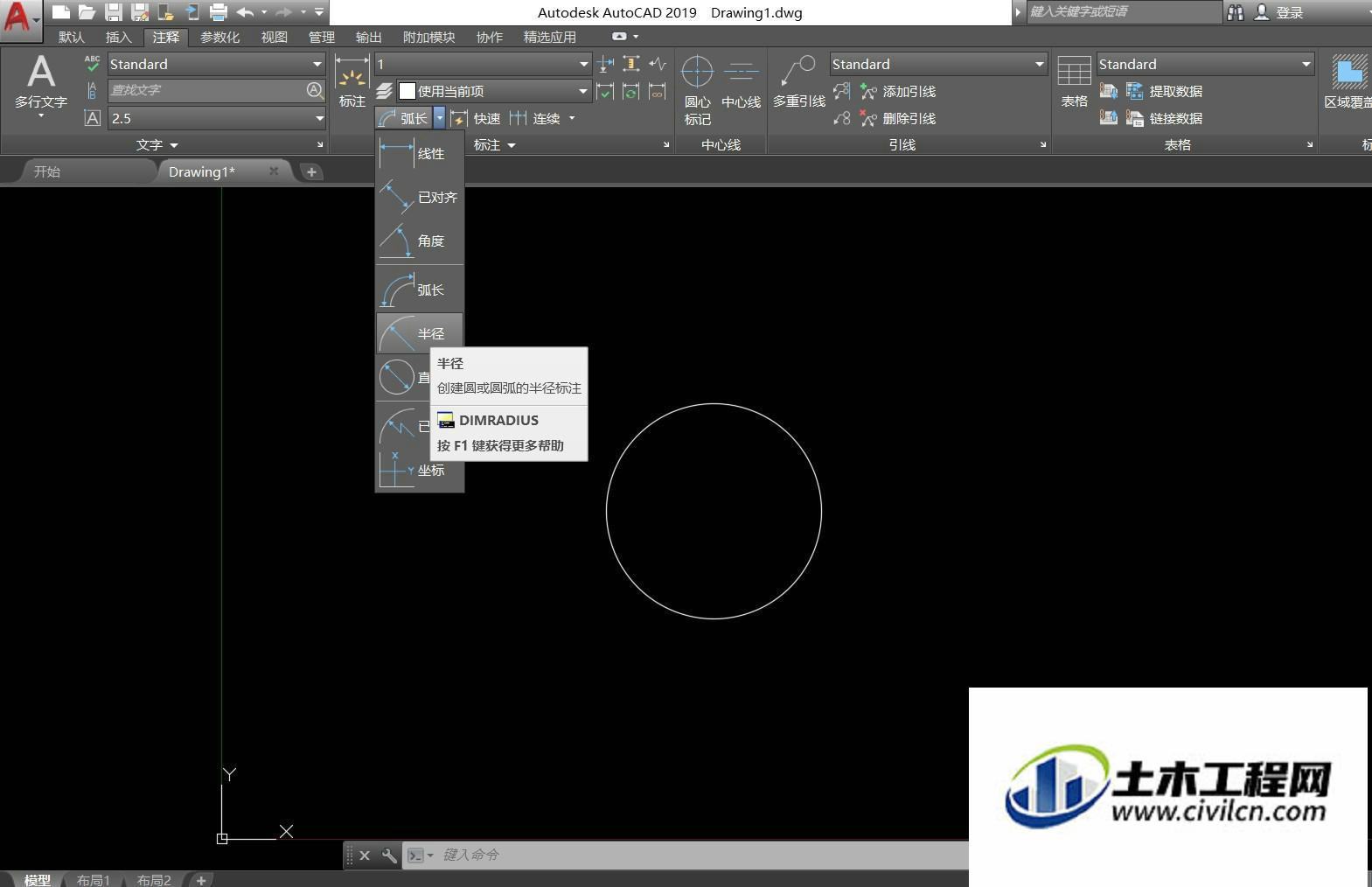Choose Ordinate (坐标) dimension from the list
The height and width of the screenshot is (887, 1372).
tap(420, 470)
